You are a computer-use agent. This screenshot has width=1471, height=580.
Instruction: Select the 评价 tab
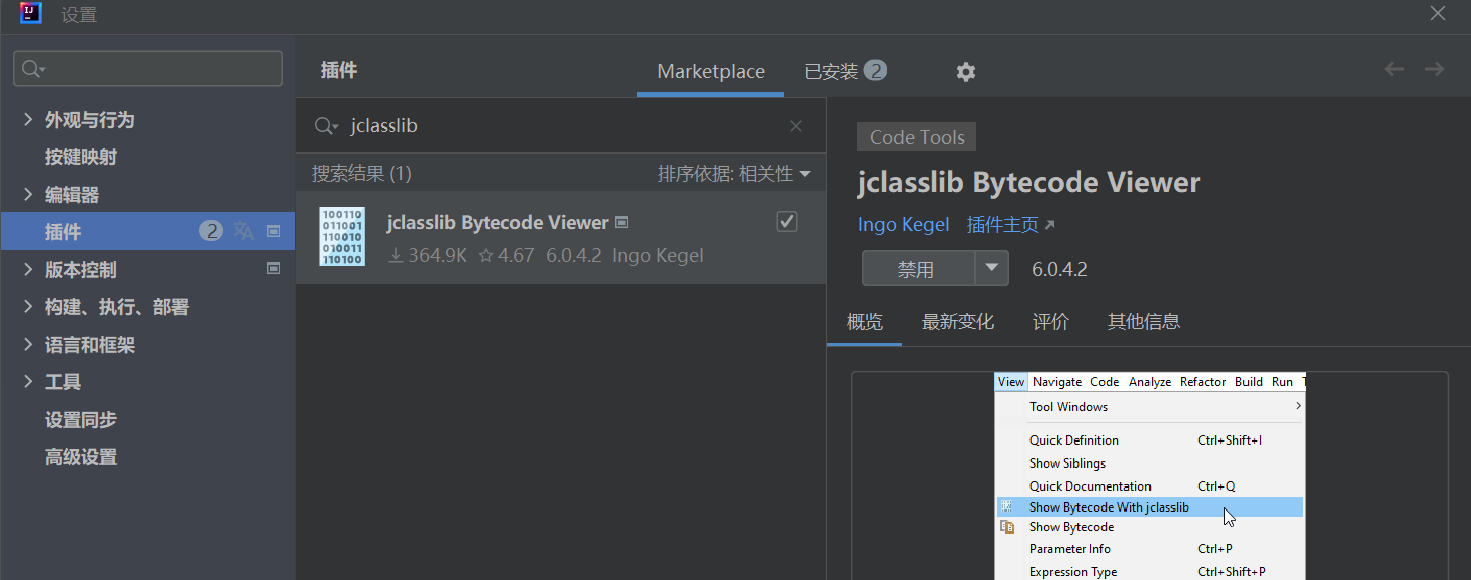(1051, 322)
